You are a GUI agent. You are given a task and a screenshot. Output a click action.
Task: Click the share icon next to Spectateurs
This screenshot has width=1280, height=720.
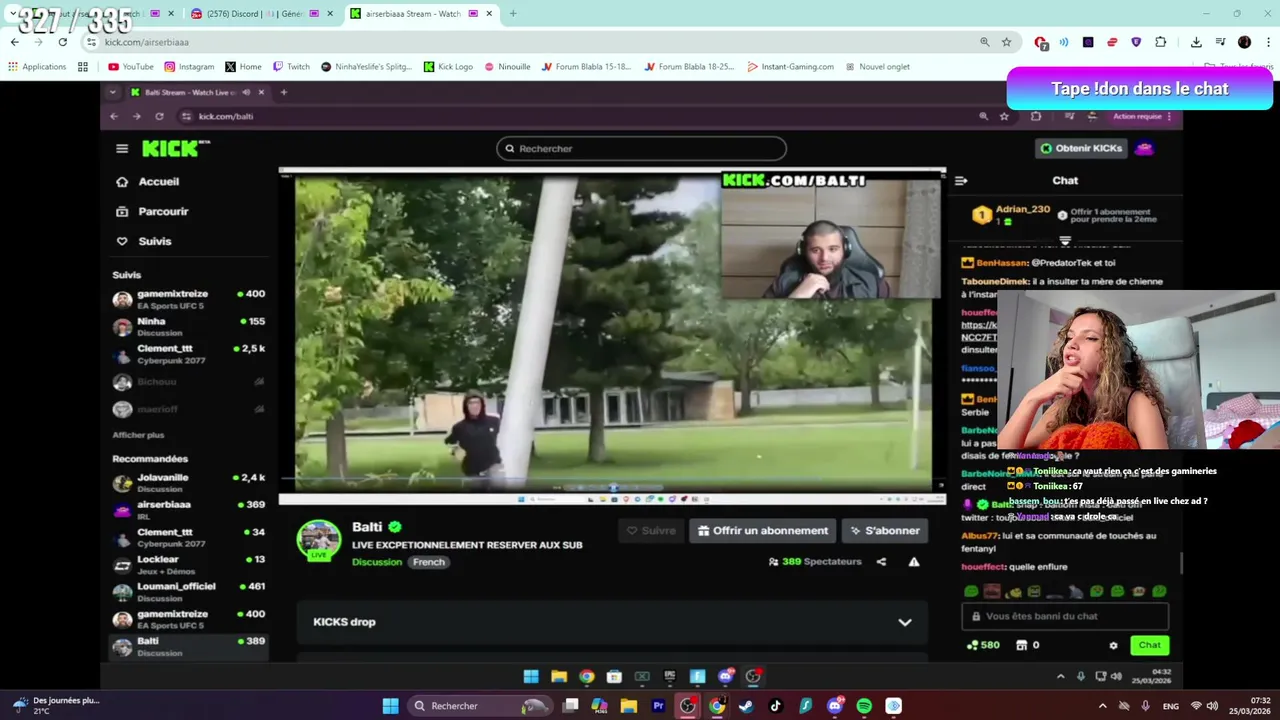point(881,562)
